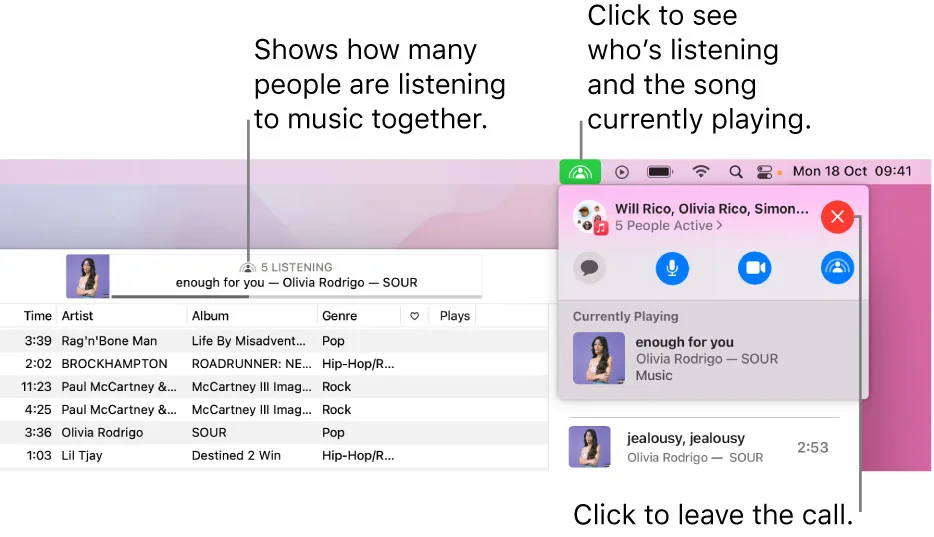Click Life By Misadvent... album cell
Viewport: 934px width, 537px height.
248,341
